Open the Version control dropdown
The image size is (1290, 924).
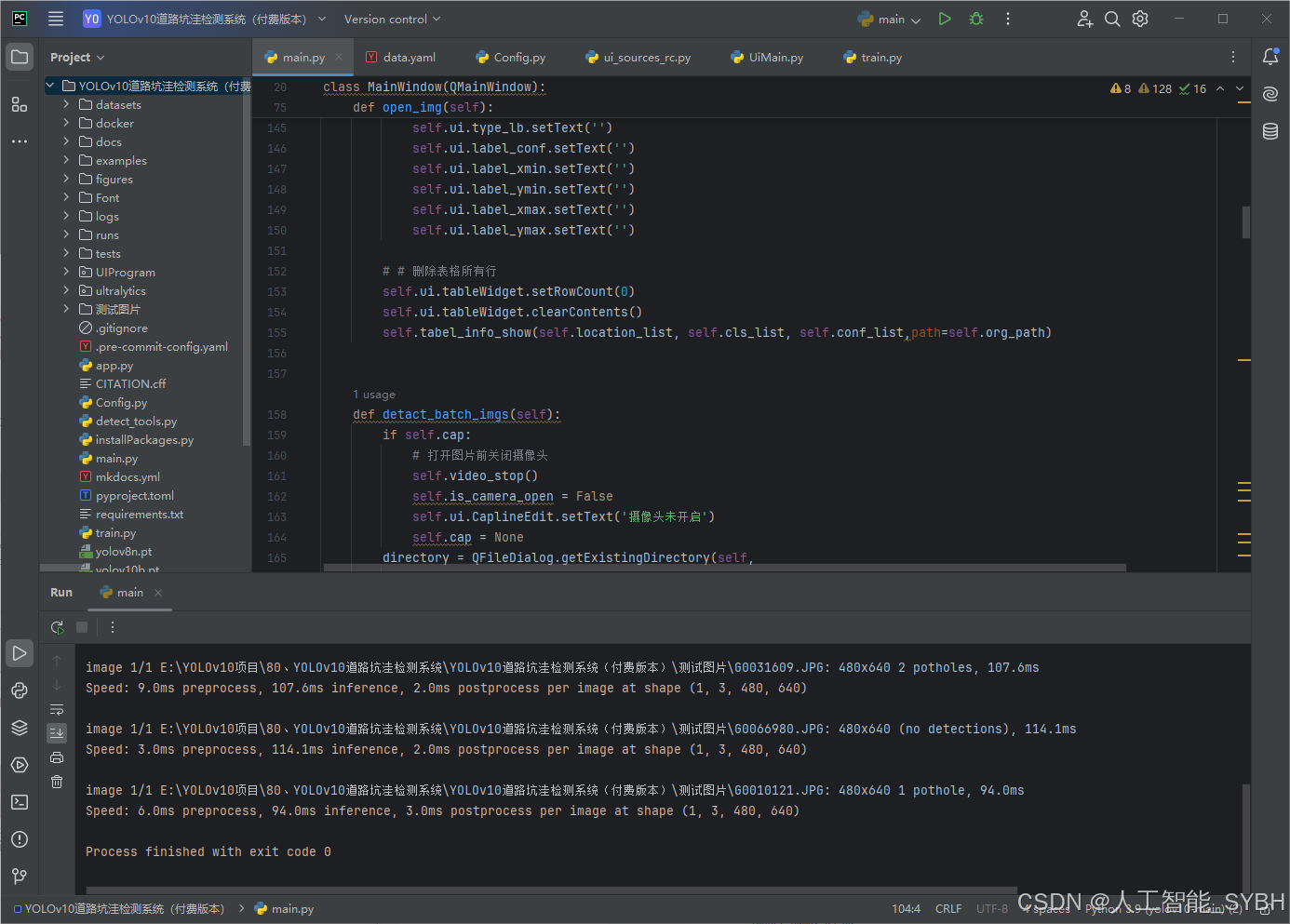(x=392, y=19)
